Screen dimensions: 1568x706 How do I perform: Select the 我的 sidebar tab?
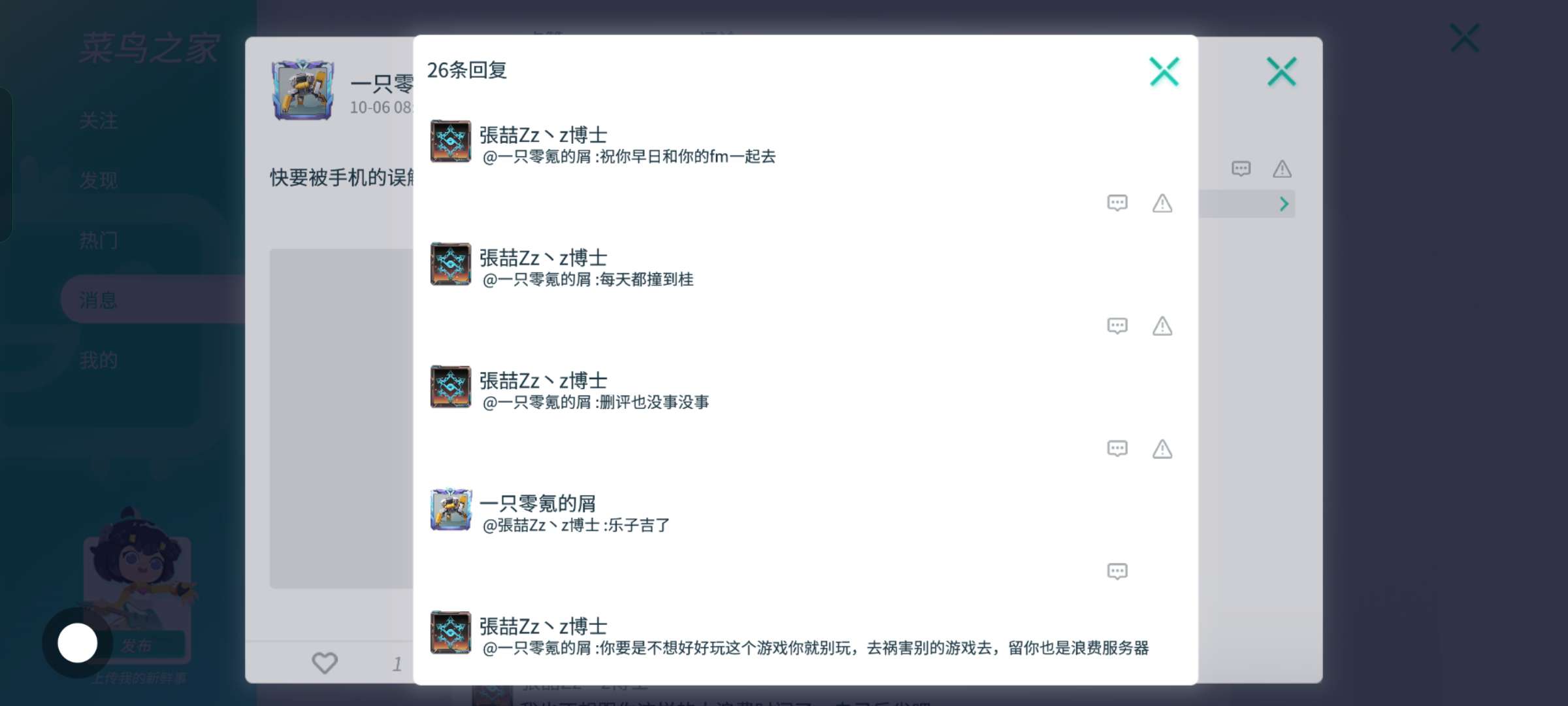[99, 360]
